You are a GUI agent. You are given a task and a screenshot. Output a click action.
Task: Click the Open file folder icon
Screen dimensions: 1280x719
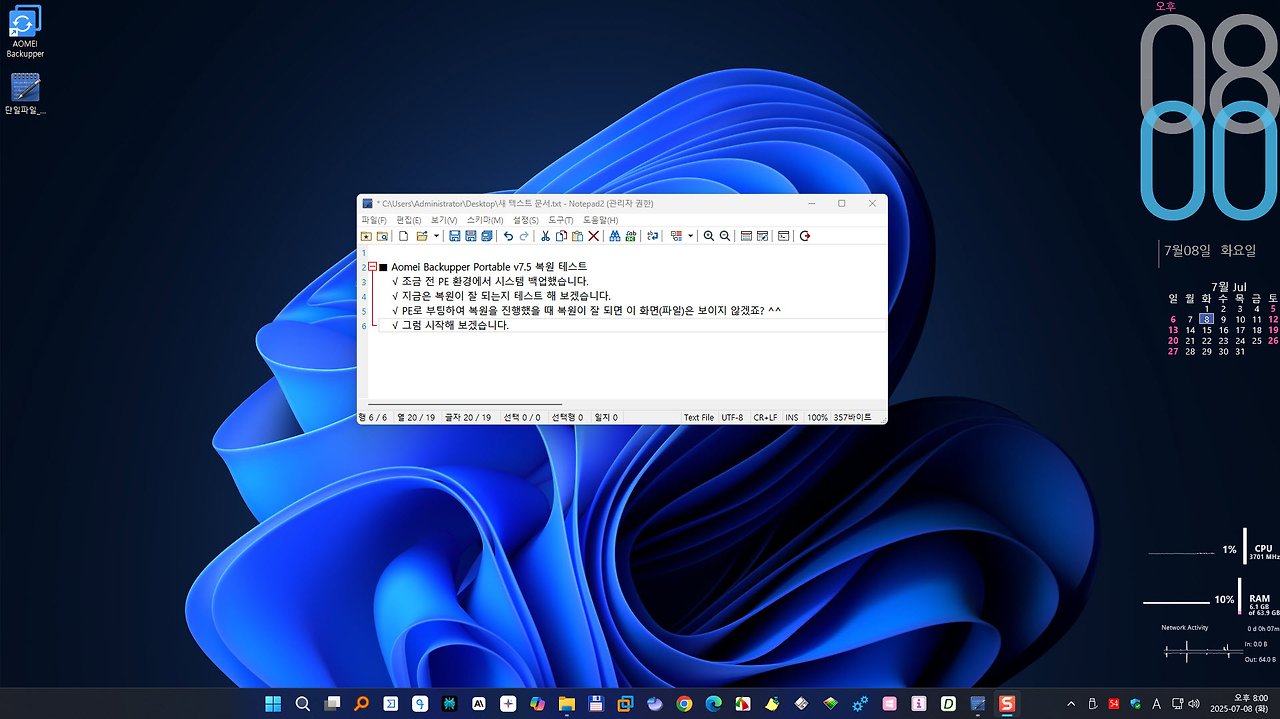coord(422,236)
